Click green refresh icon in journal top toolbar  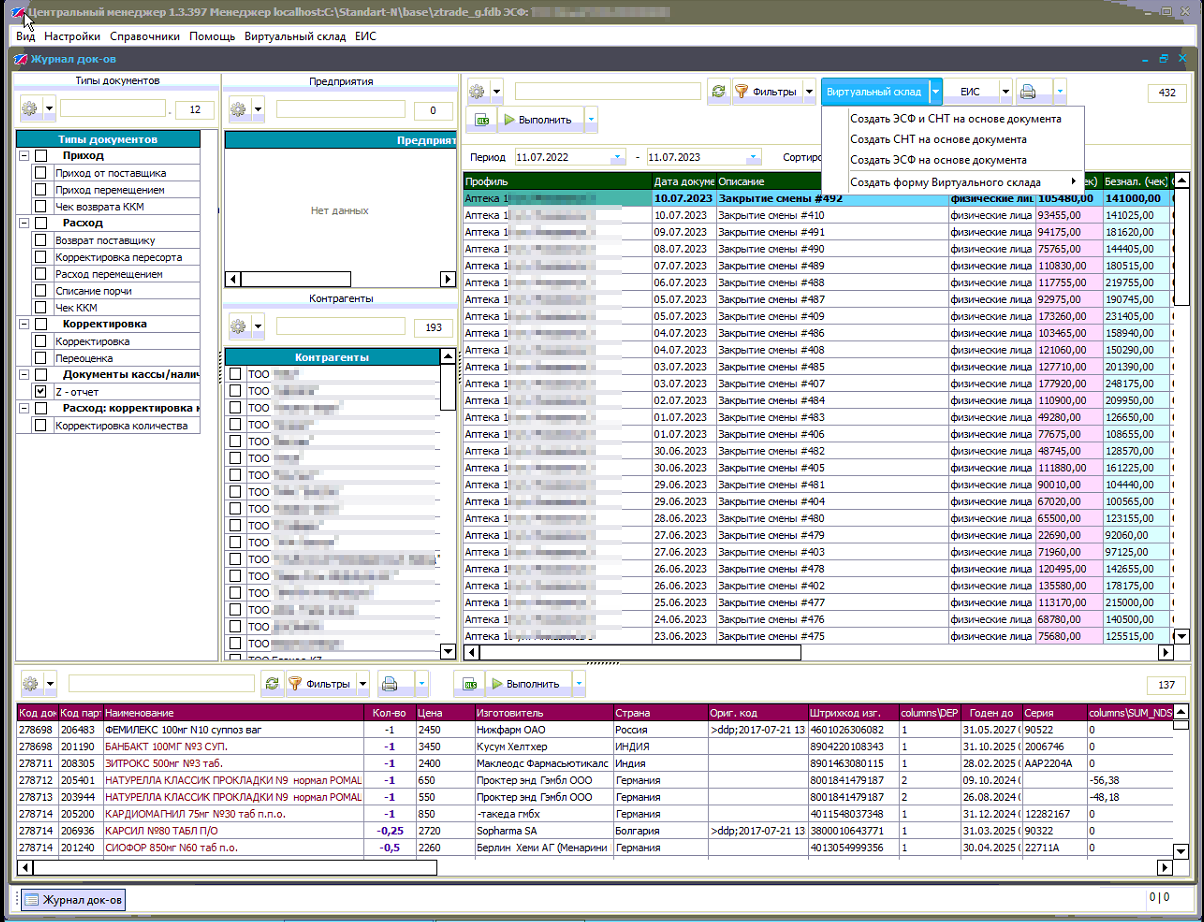(x=719, y=91)
